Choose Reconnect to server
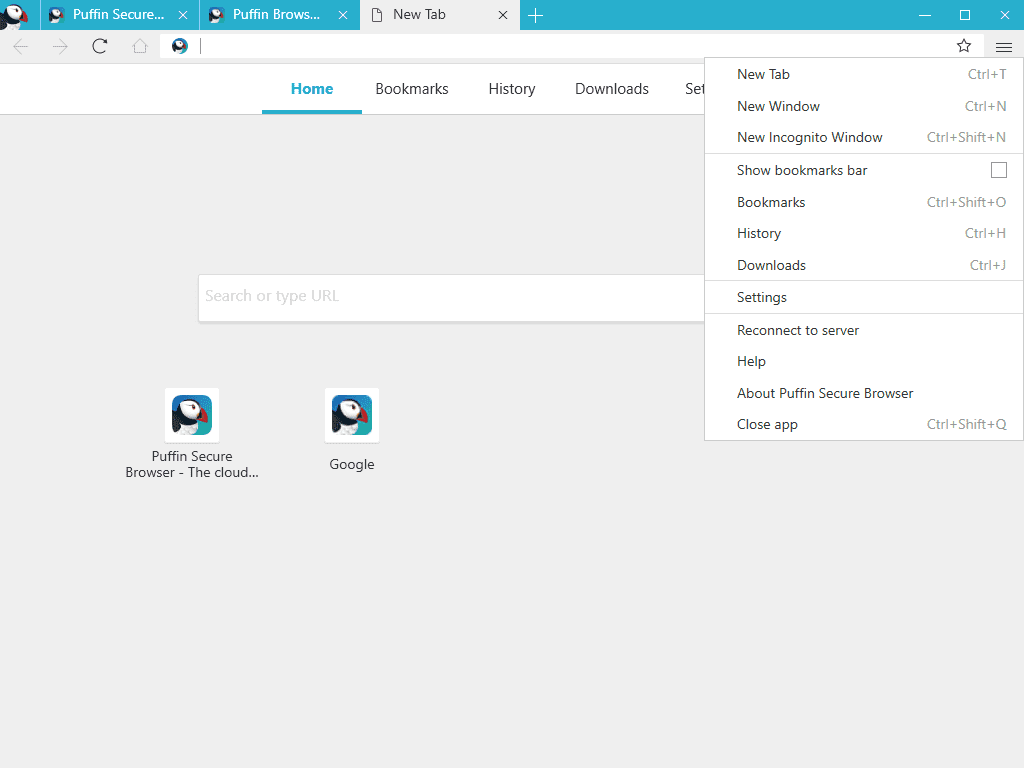The width and height of the screenshot is (1024, 768). click(x=864, y=330)
